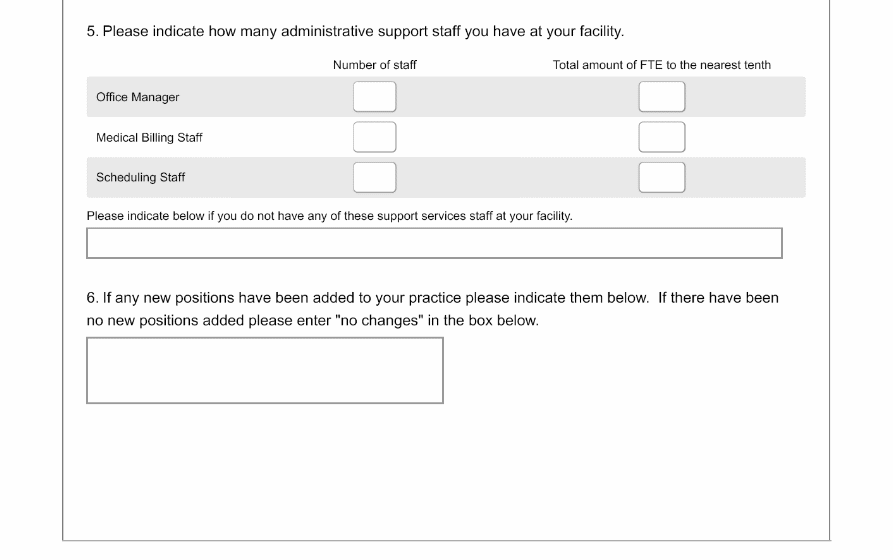The height and width of the screenshot is (560, 893).
Task: Click the Office Manager row label
Action: tap(138, 97)
